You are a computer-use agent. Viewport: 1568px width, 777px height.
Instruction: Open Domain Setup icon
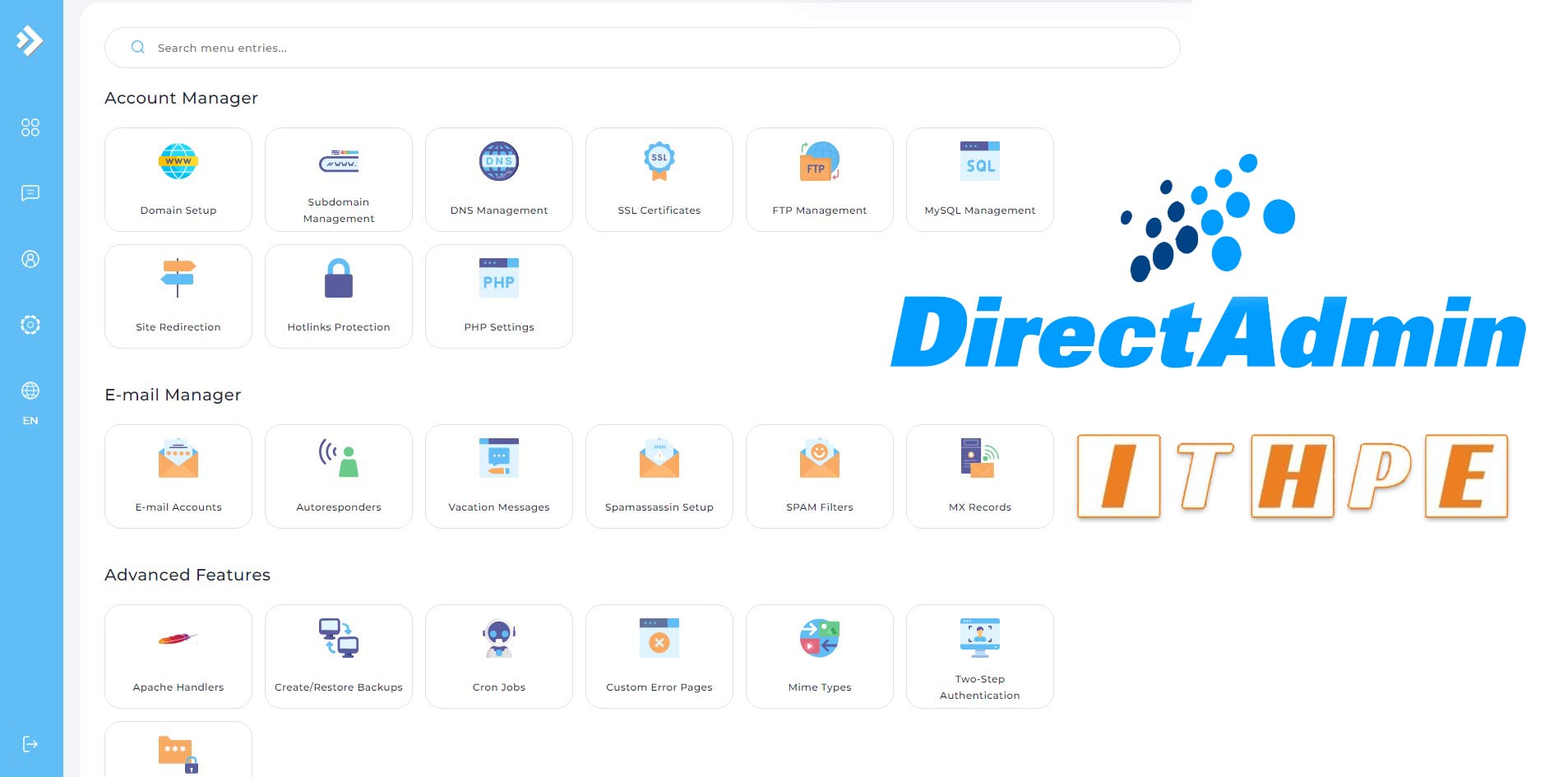tap(178, 161)
